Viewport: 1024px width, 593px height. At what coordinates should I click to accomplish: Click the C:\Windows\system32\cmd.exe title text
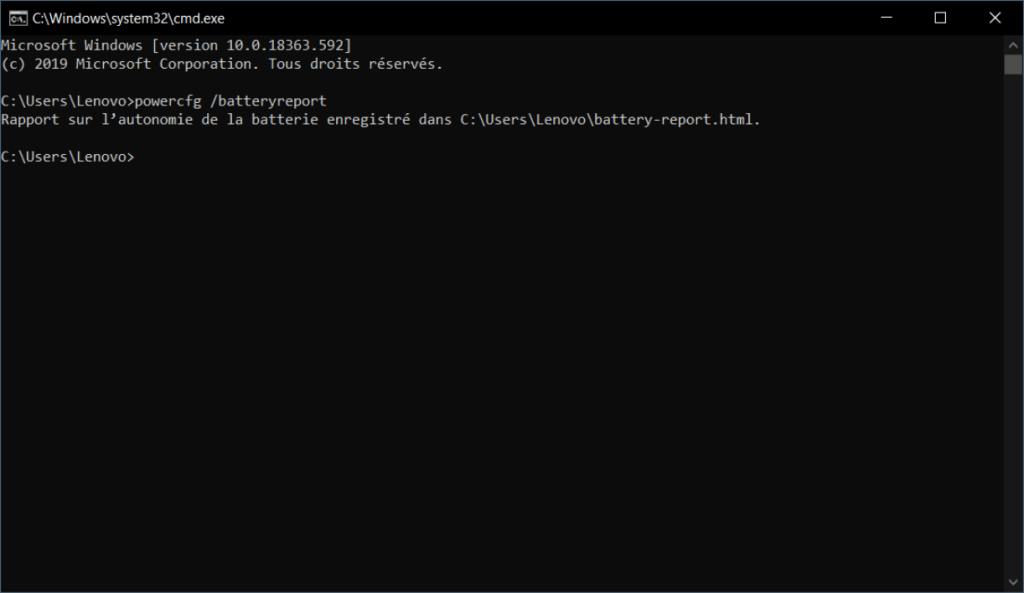point(129,18)
